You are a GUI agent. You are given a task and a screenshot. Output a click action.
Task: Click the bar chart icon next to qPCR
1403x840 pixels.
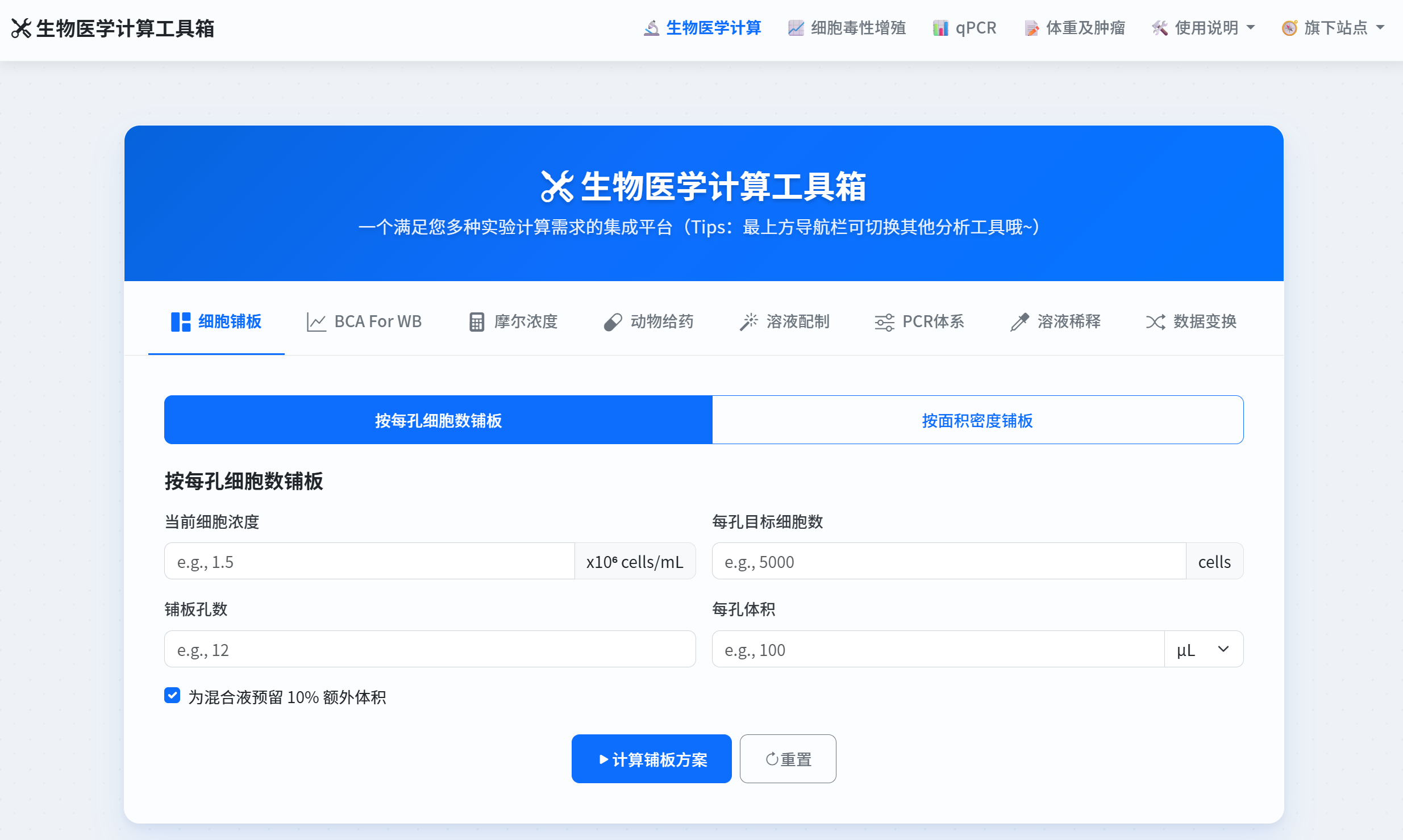[940, 28]
